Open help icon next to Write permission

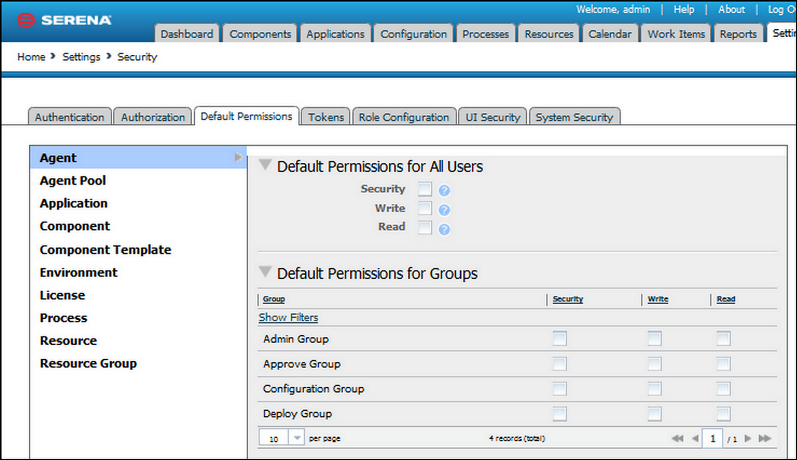pyautogui.click(x=444, y=210)
